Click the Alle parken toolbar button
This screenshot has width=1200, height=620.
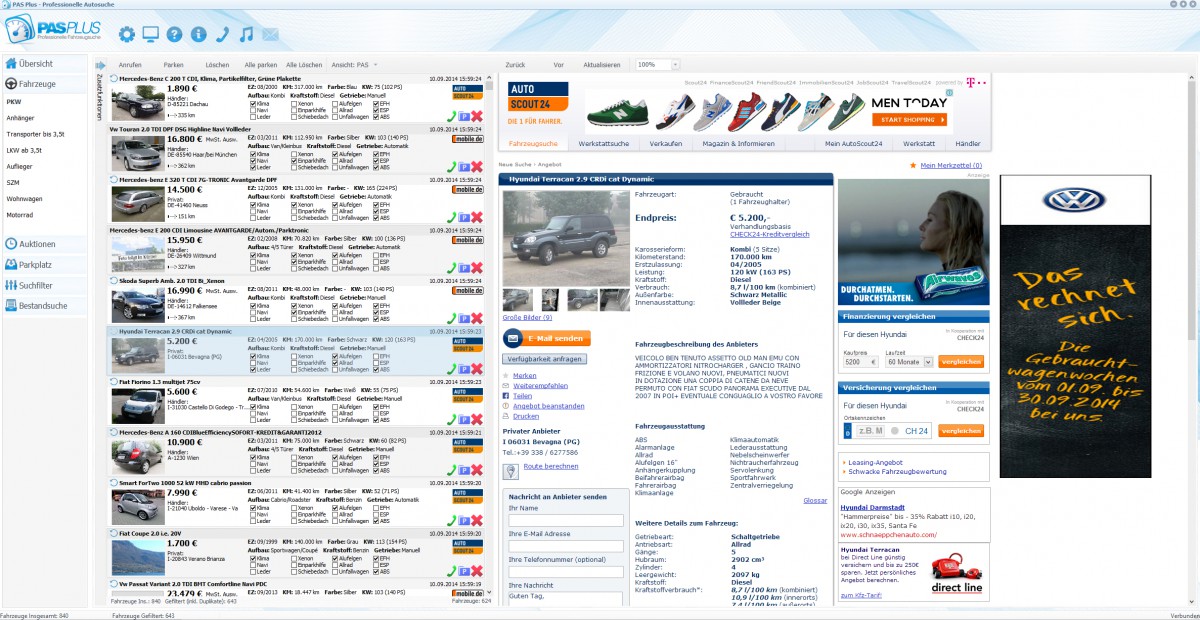coord(261,64)
